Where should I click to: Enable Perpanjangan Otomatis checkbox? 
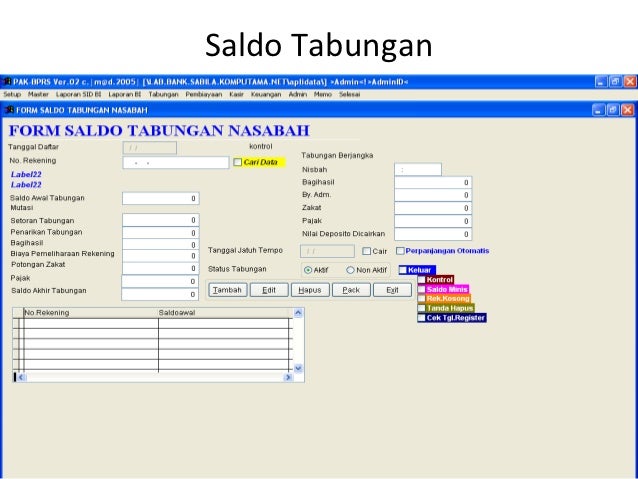click(400, 251)
